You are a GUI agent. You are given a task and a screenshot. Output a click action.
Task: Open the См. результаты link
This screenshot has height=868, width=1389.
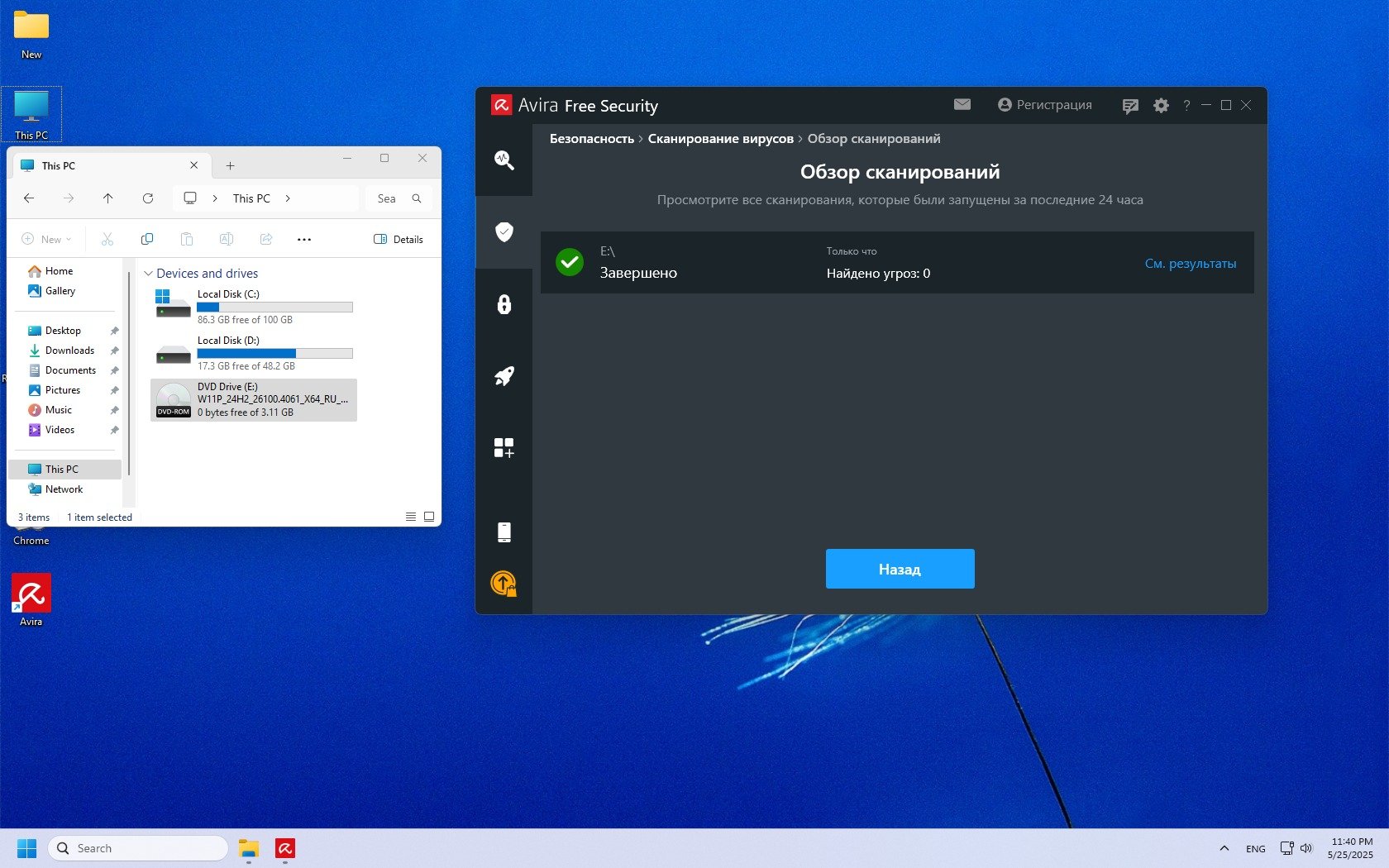click(x=1190, y=264)
